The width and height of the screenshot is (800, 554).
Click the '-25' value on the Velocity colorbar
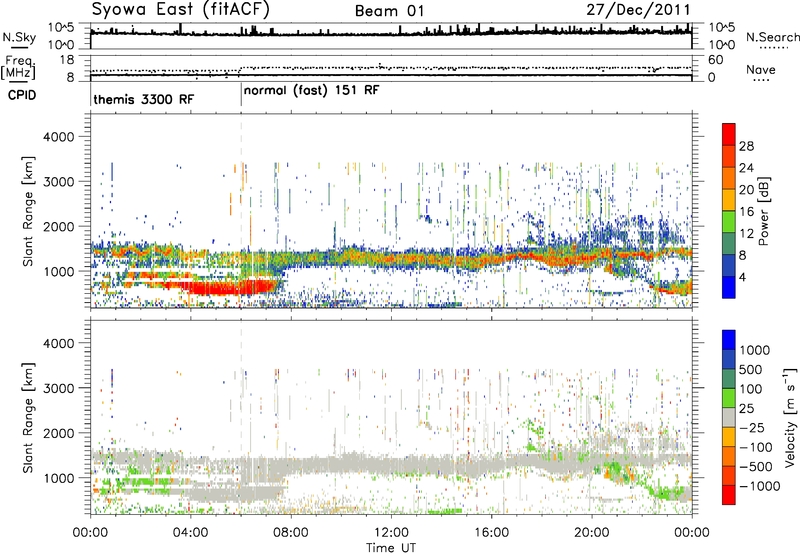coord(753,427)
